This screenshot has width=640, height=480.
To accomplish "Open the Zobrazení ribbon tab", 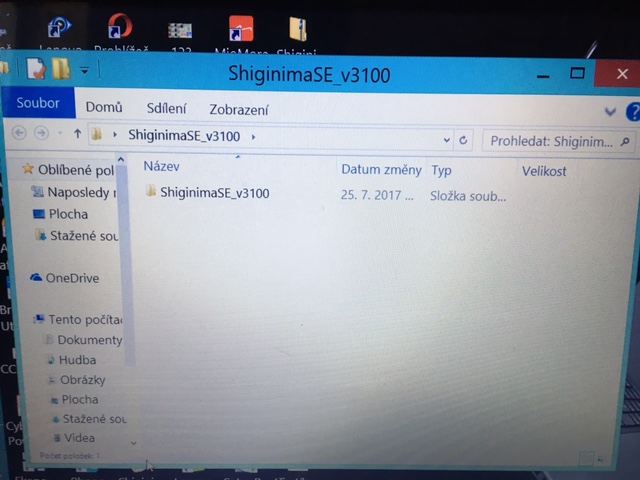I will point(239,110).
